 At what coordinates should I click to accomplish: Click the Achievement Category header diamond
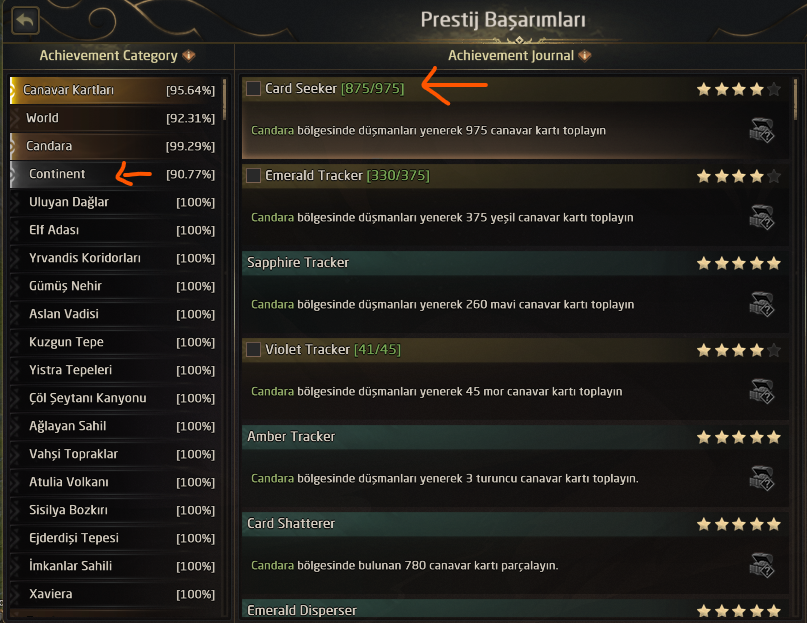189,56
